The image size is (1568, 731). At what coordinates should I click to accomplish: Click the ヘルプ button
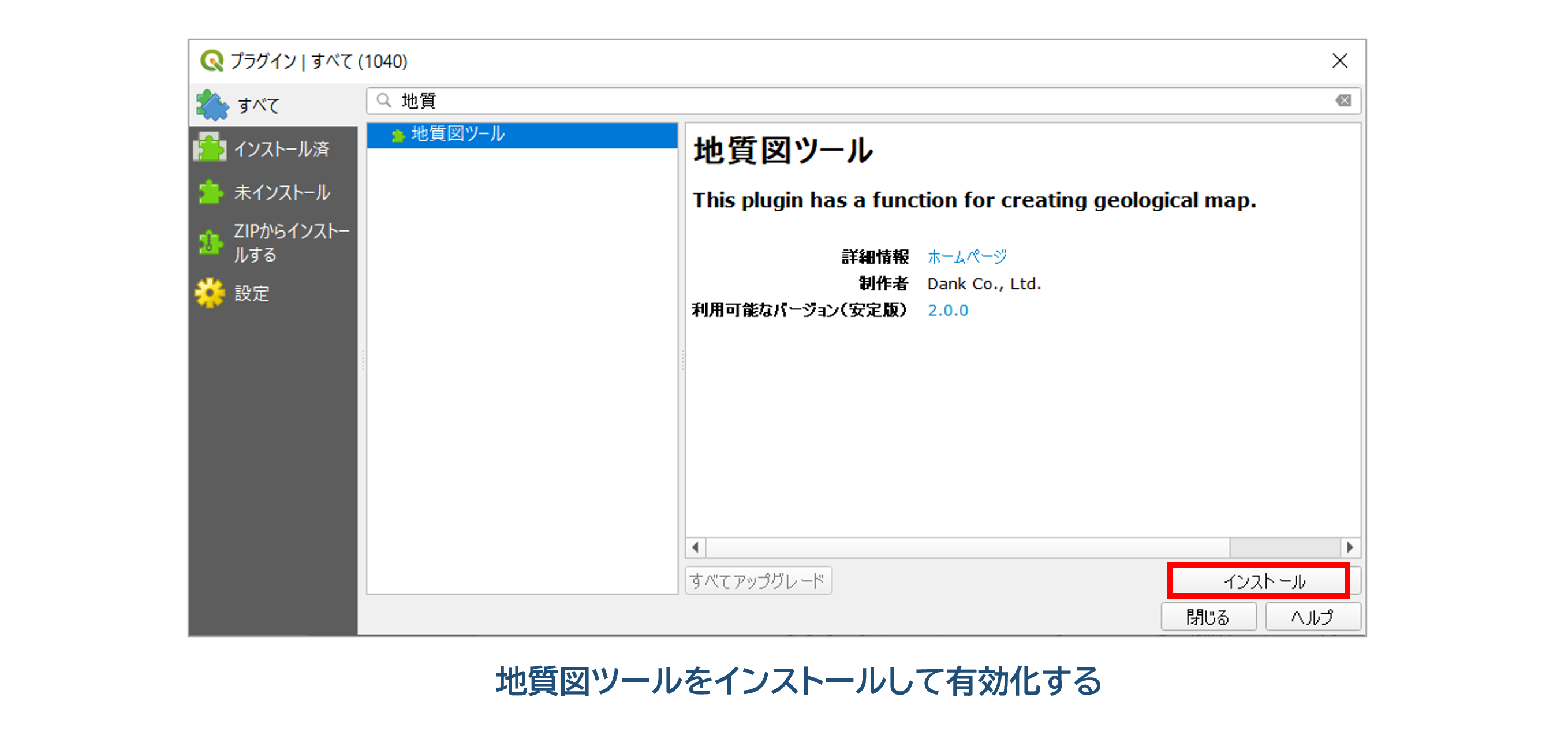(1312, 617)
